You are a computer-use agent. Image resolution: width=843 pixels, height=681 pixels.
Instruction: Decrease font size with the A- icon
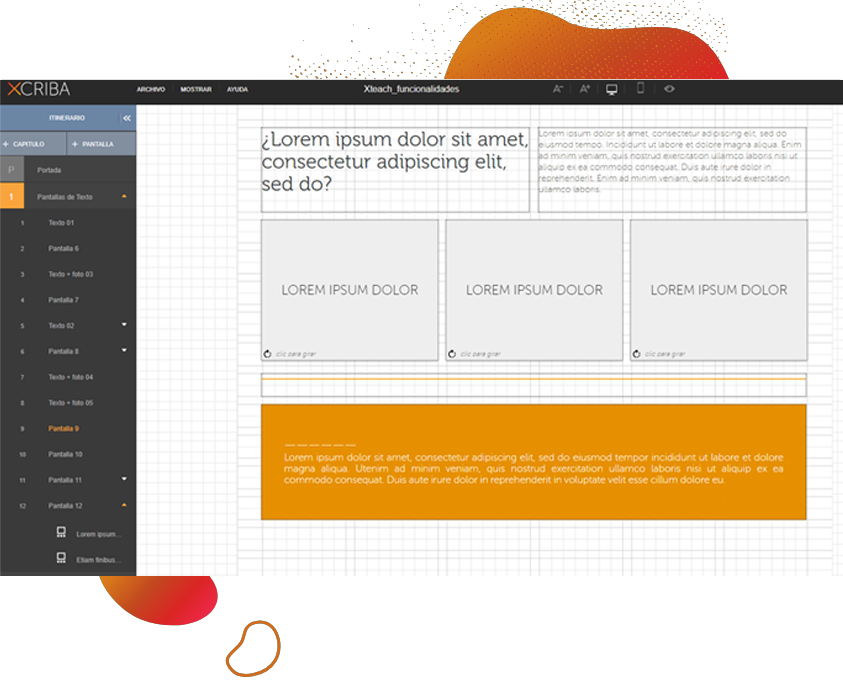(x=558, y=89)
